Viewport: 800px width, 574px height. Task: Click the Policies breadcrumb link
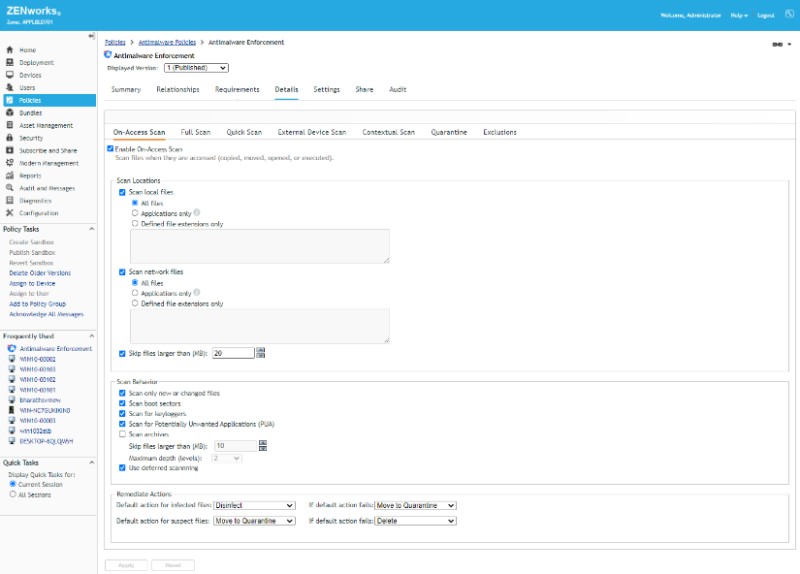[115, 42]
